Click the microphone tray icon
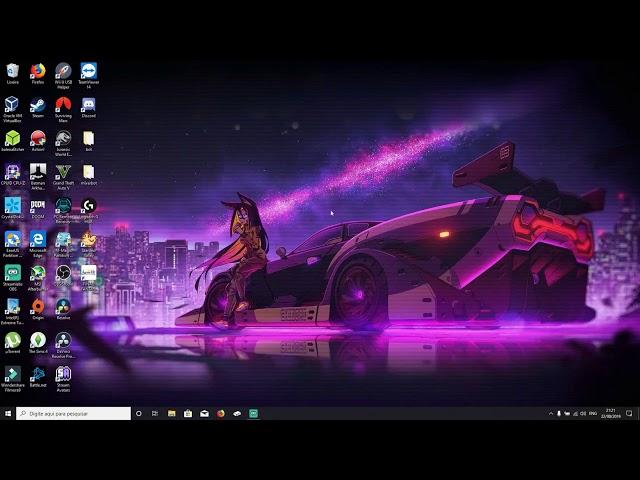This screenshot has width=640, height=480. (559, 413)
